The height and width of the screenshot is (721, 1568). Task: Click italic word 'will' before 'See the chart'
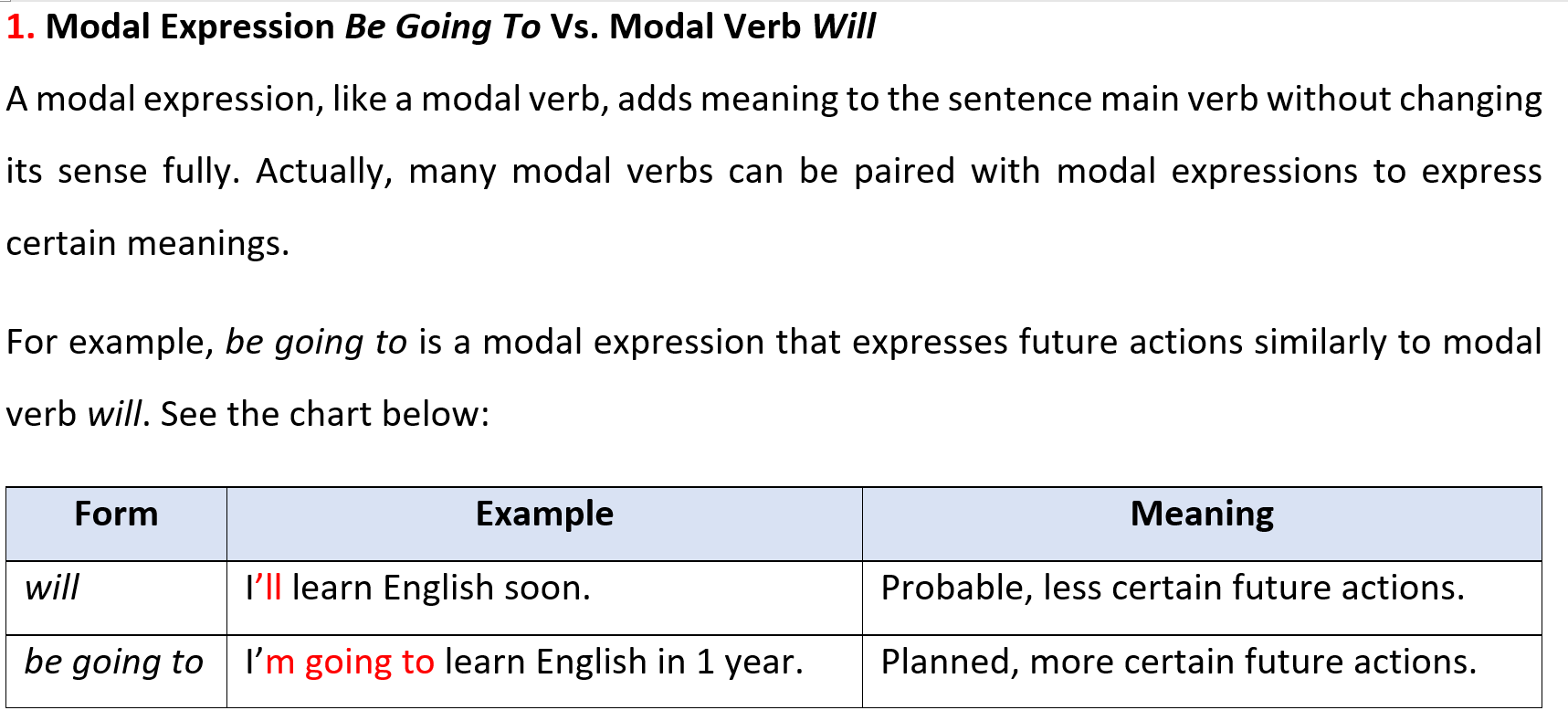pyautogui.click(x=114, y=415)
